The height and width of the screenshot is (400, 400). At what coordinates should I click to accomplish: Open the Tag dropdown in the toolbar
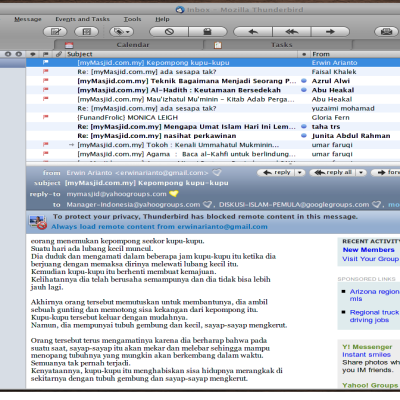click(121, 32)
